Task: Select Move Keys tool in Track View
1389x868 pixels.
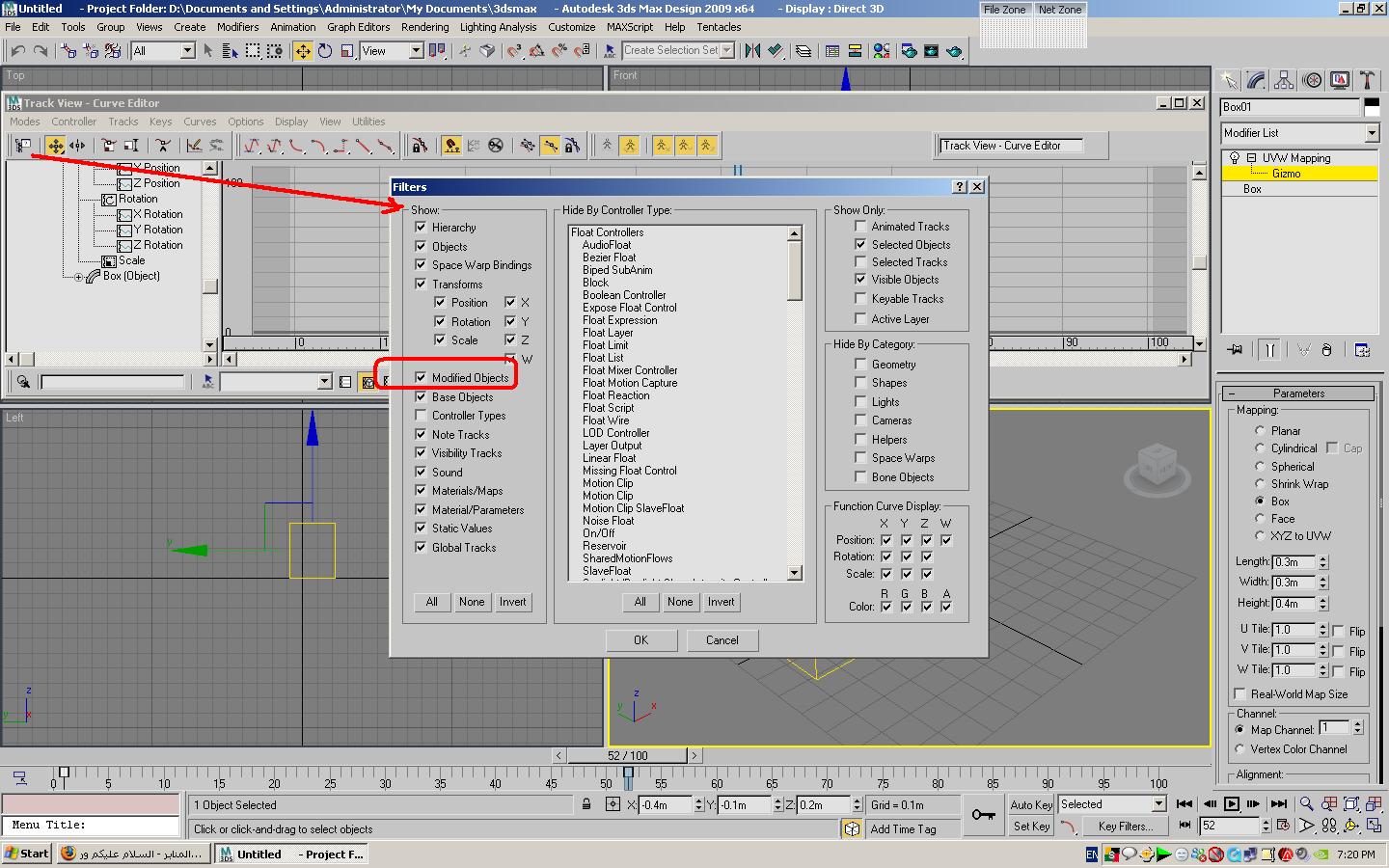Action: click(x=55, y=146)
